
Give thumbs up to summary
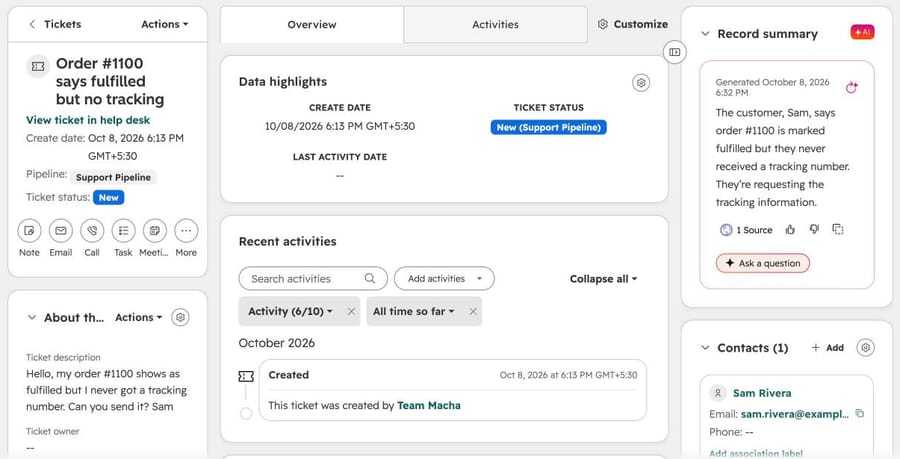pyautogui.click(x=790, y=230)
